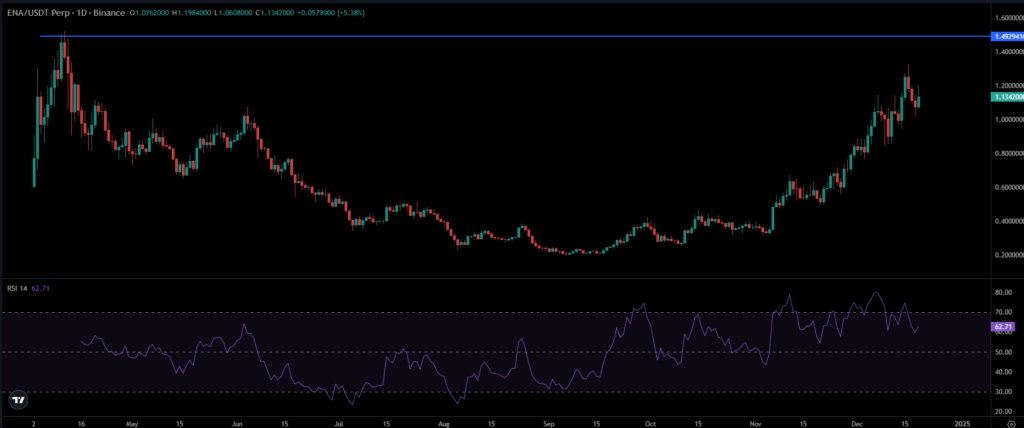1024x428 pixels.
Task: Click the Oct label on time axis
Action: [x=650, y=423]
